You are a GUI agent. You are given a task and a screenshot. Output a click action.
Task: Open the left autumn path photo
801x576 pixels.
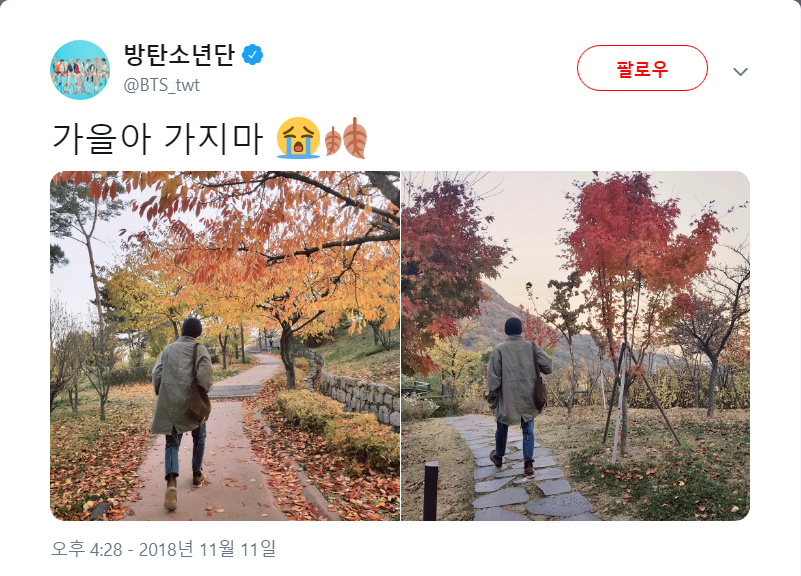pos(225,346)
